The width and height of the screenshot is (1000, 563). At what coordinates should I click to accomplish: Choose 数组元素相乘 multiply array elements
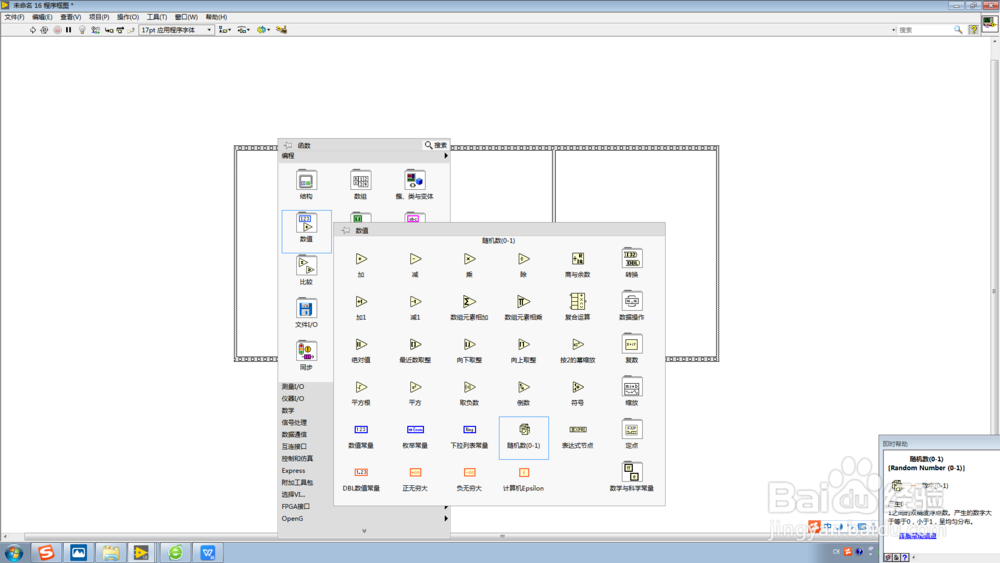coord(524,302)
